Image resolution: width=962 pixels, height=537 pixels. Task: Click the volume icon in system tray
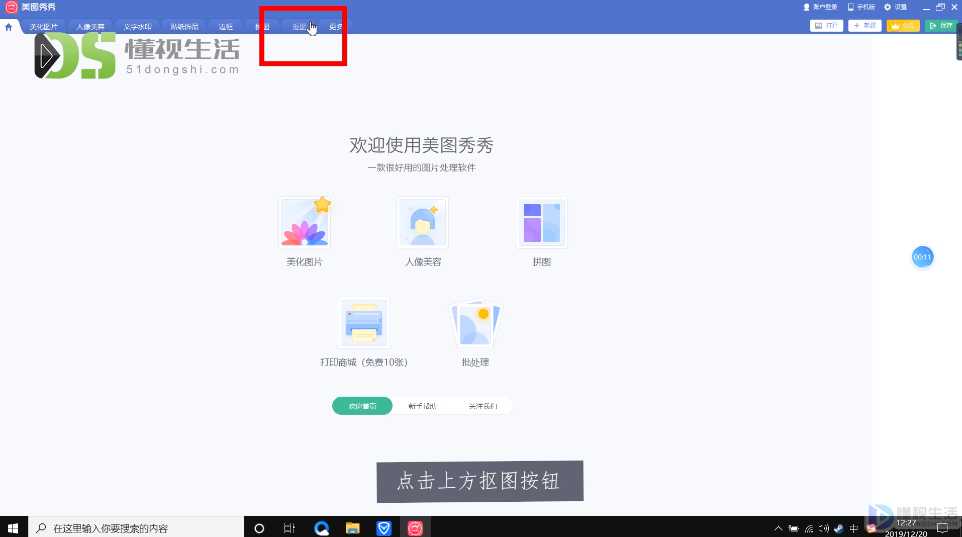[x=824, y=528]
